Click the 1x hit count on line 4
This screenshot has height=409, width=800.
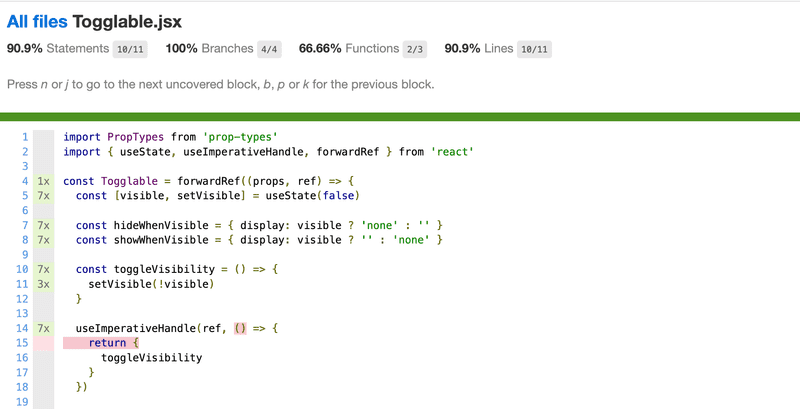(x=43, y=181)
